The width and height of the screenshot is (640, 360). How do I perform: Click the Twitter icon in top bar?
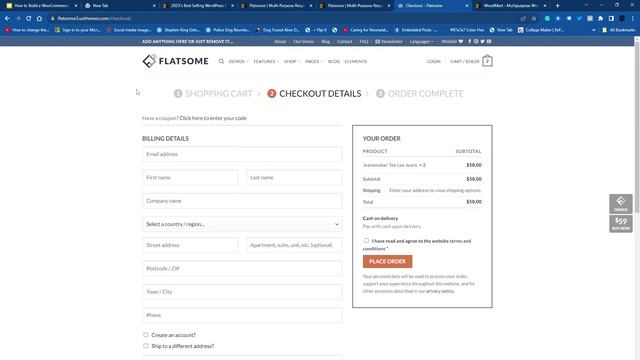[482, 41]
